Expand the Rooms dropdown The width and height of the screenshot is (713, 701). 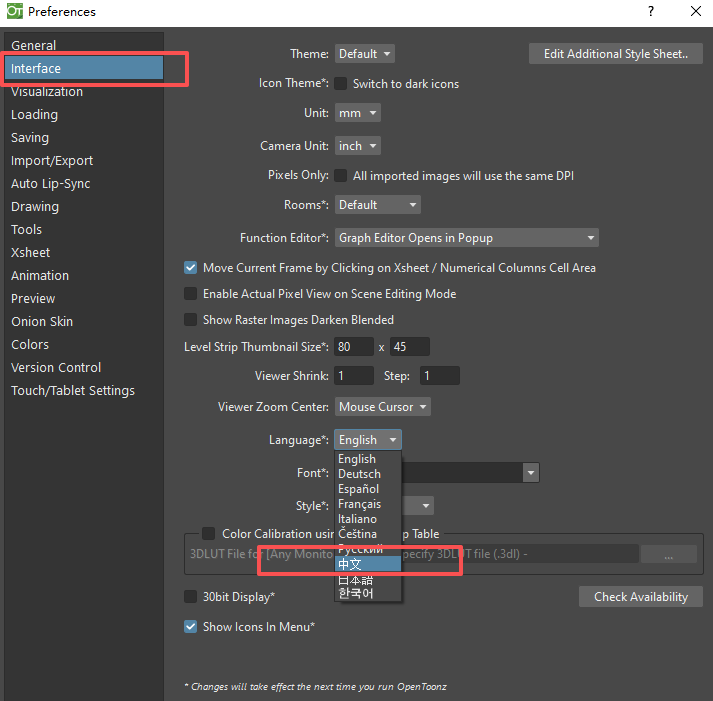(x=377, y=205)
